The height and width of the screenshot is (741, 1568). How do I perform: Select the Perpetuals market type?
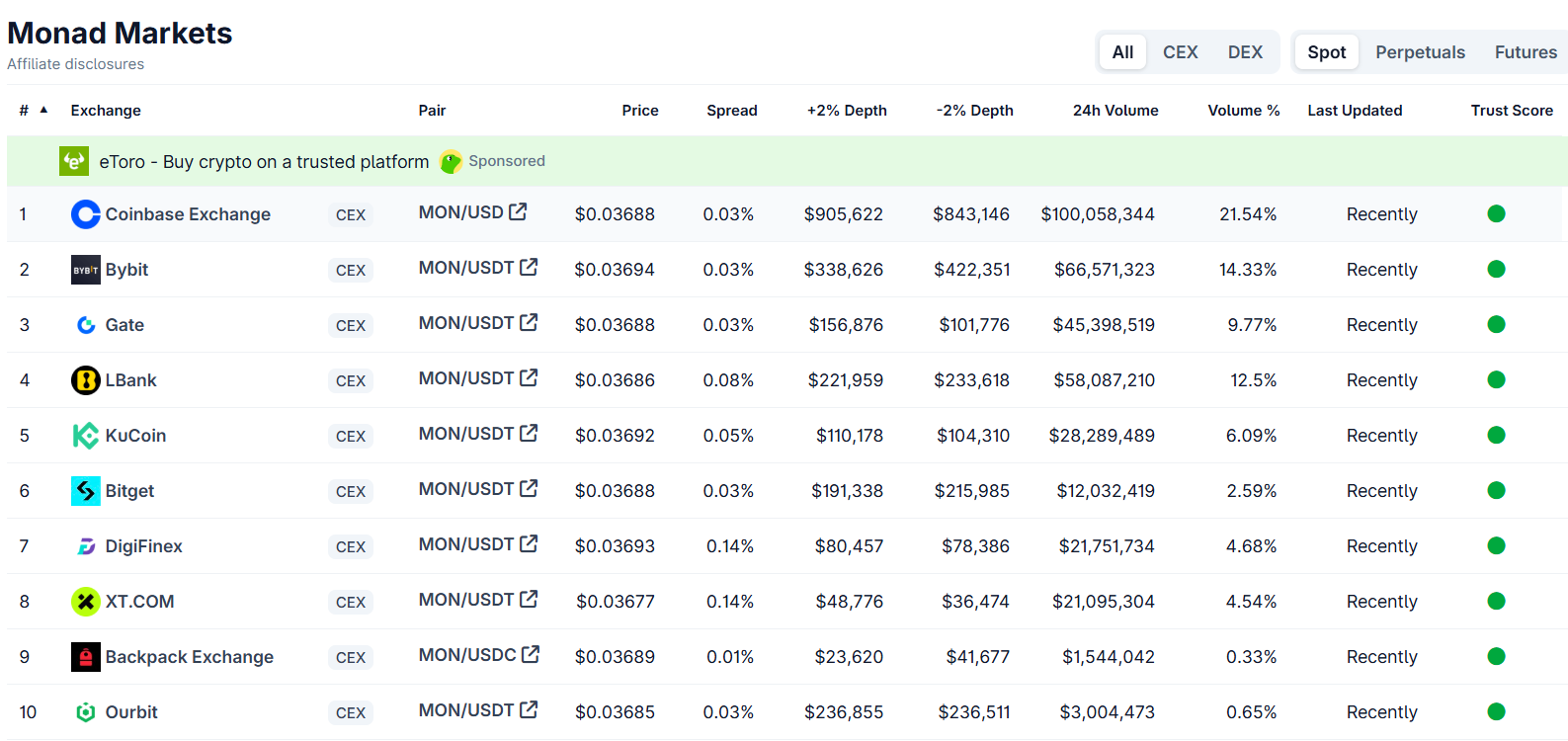pyautogui.click(x=1420, y=52)
